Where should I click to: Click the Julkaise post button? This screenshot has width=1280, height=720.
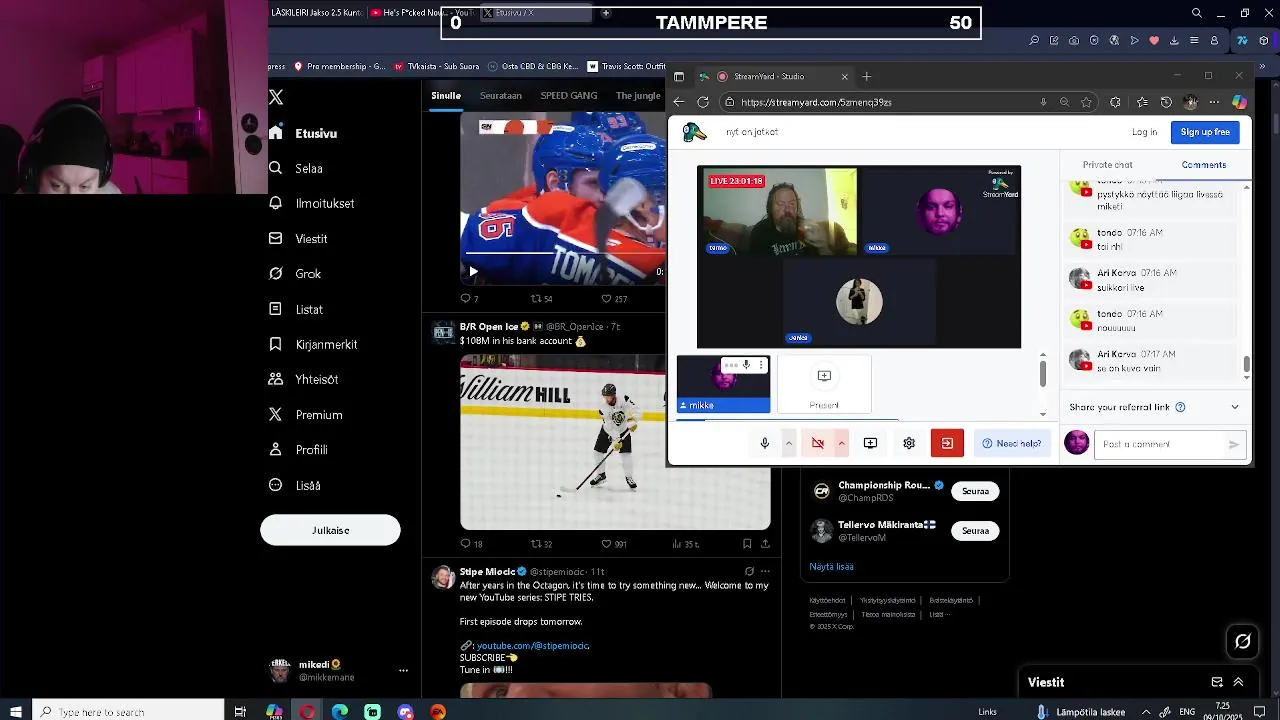(x=330, y=530)
